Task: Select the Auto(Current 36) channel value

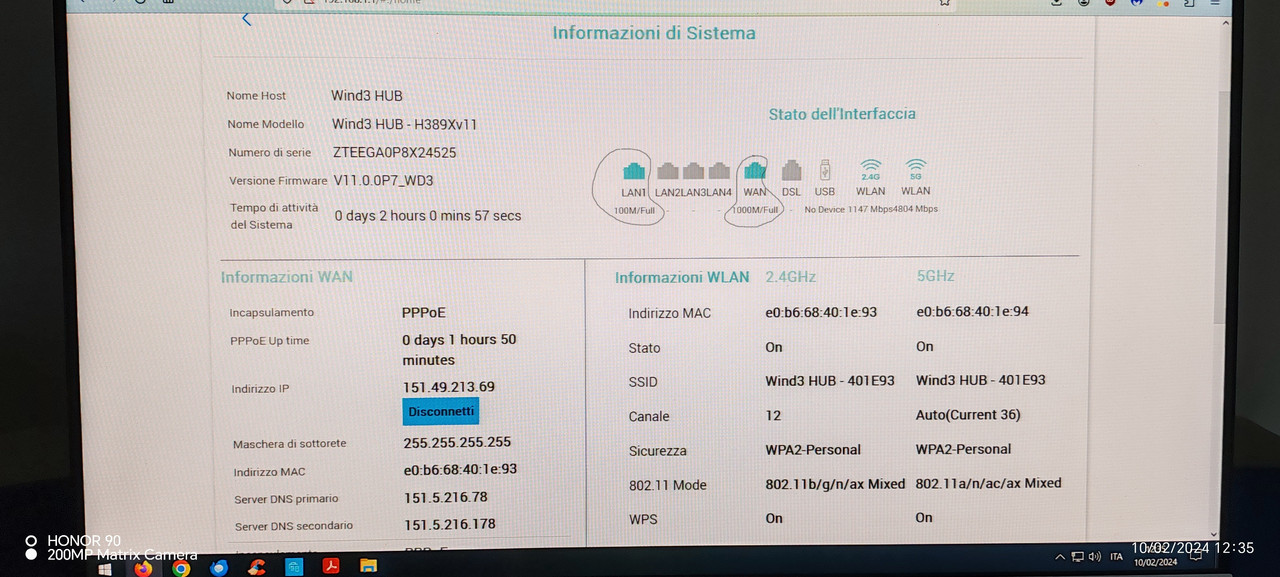Action: (968, 414)
